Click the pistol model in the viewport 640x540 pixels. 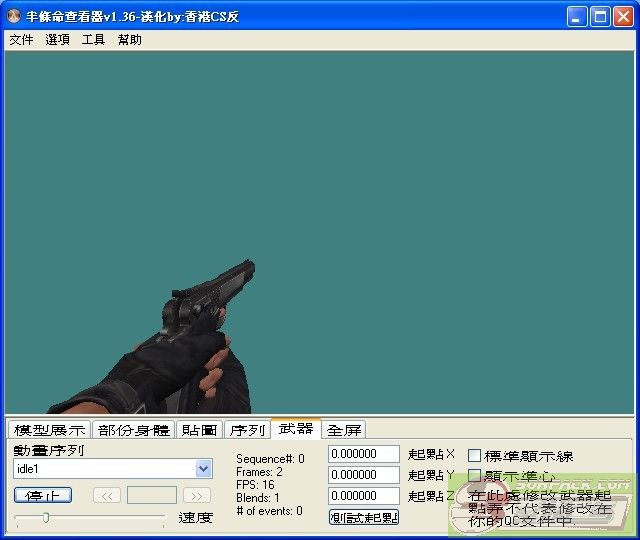click(212, 300)
